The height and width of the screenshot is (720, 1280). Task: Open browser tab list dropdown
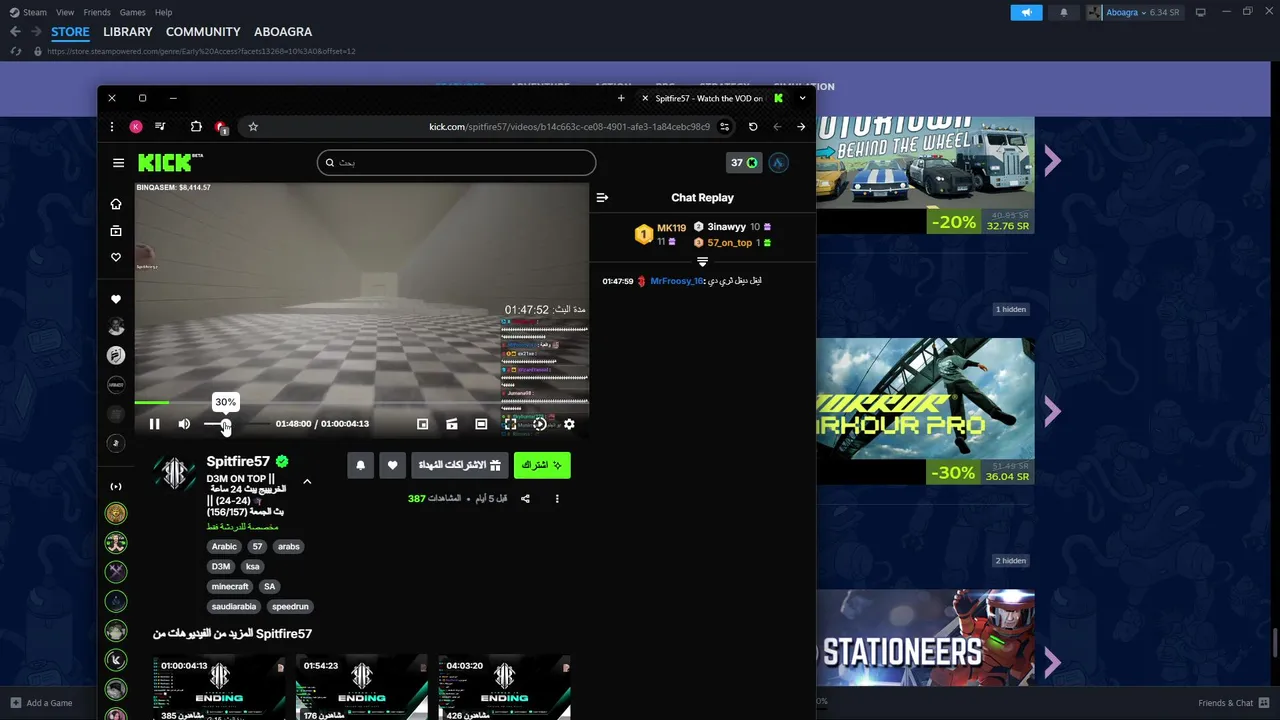pyautogui.click(x=802, y=98)
